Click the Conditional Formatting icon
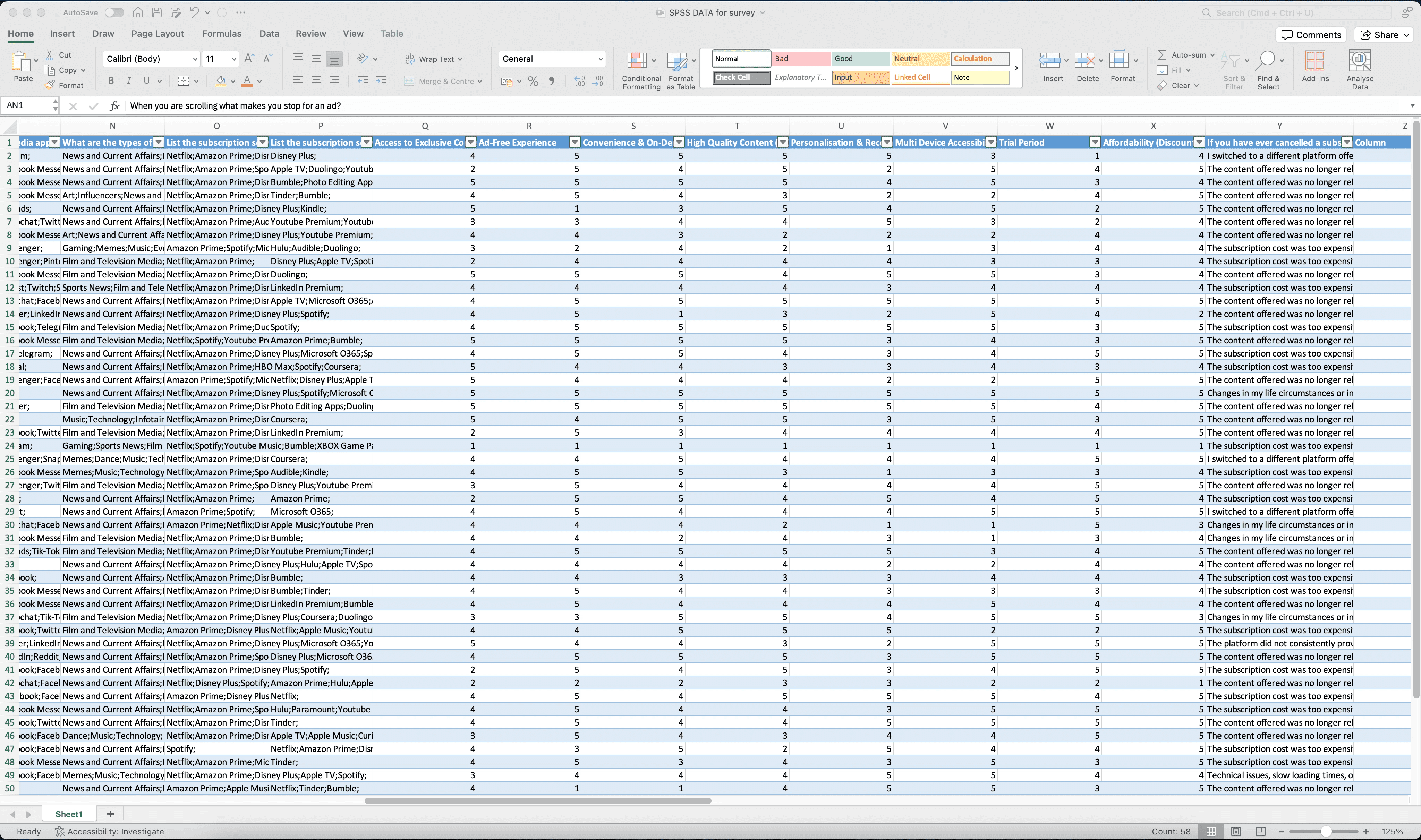 click(637, 61)
